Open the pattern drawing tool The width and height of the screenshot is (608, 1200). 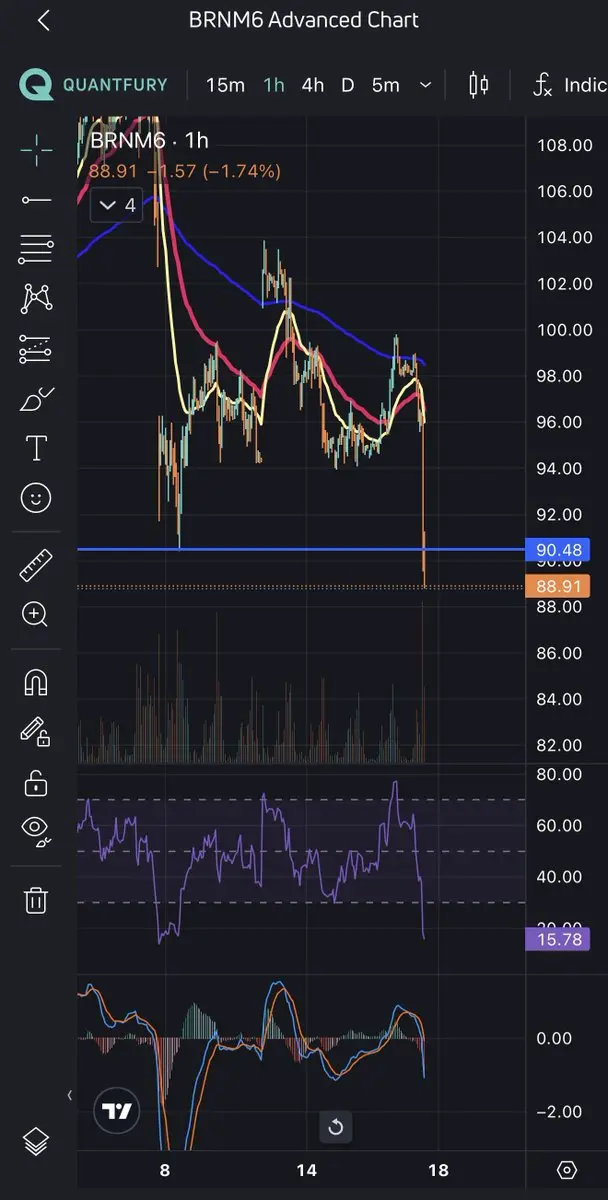tap(36, 298)
